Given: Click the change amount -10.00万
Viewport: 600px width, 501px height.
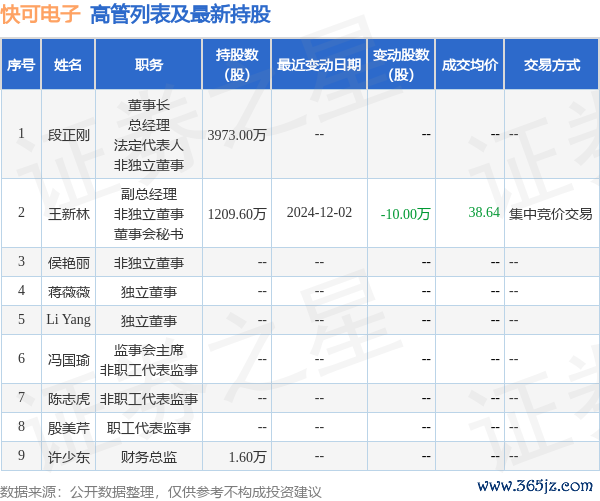Looking at the screenshot, I should pos(406,214).
